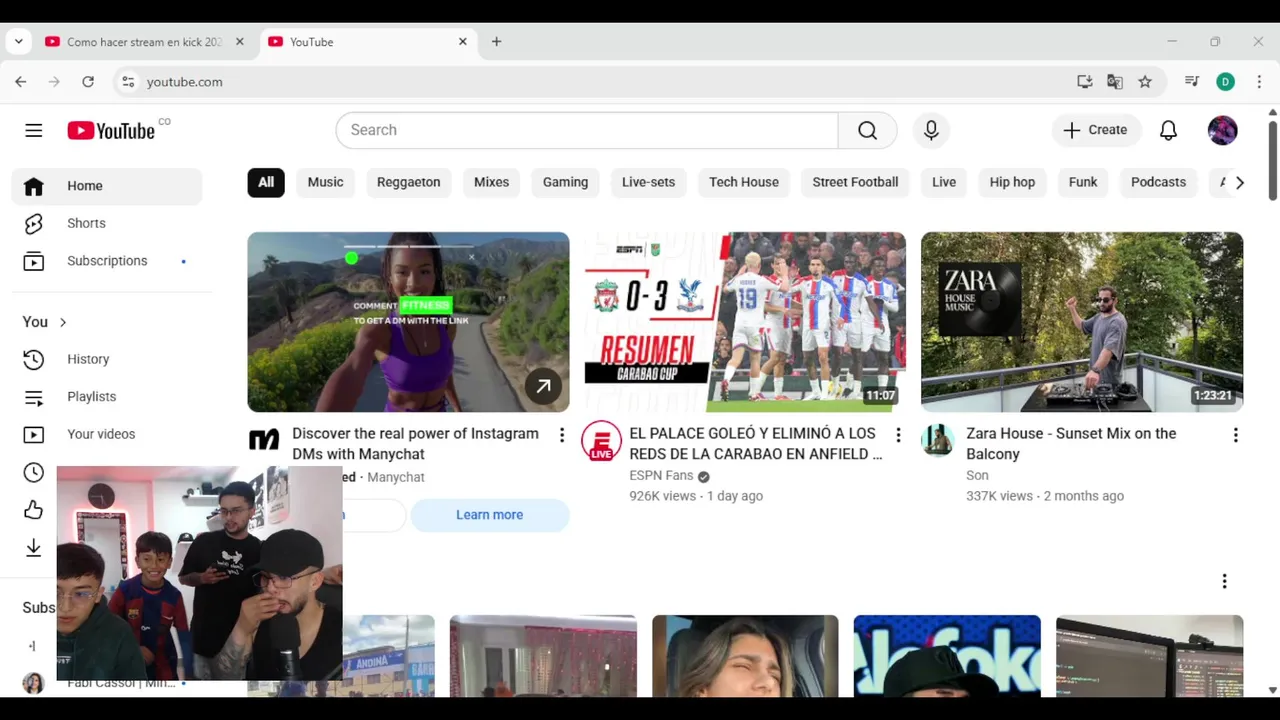
Task: Switch to 'Como hacer stream en kick' tab
Action: point(144,42)
